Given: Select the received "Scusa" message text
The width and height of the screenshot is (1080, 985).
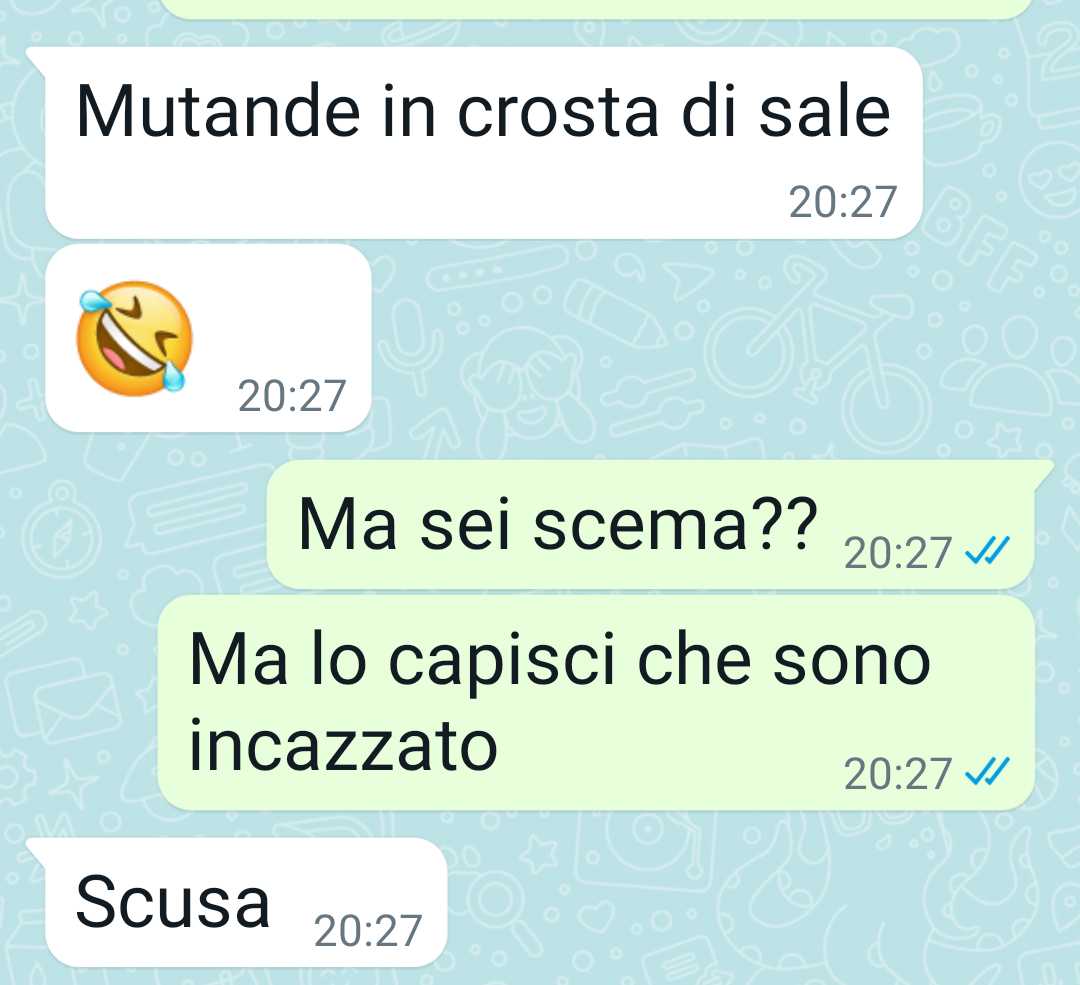Looking at the screenshot, I should (172, 902).
